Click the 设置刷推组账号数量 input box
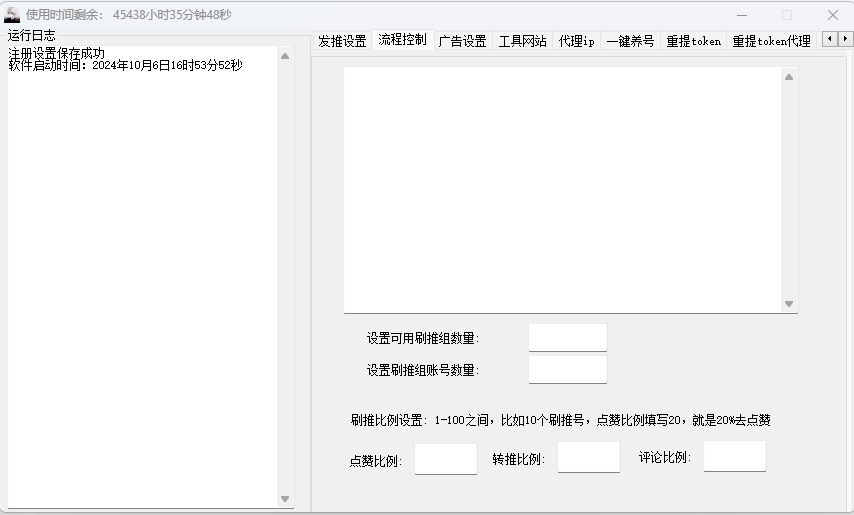 pyautogui.click(x=567, y=370)
